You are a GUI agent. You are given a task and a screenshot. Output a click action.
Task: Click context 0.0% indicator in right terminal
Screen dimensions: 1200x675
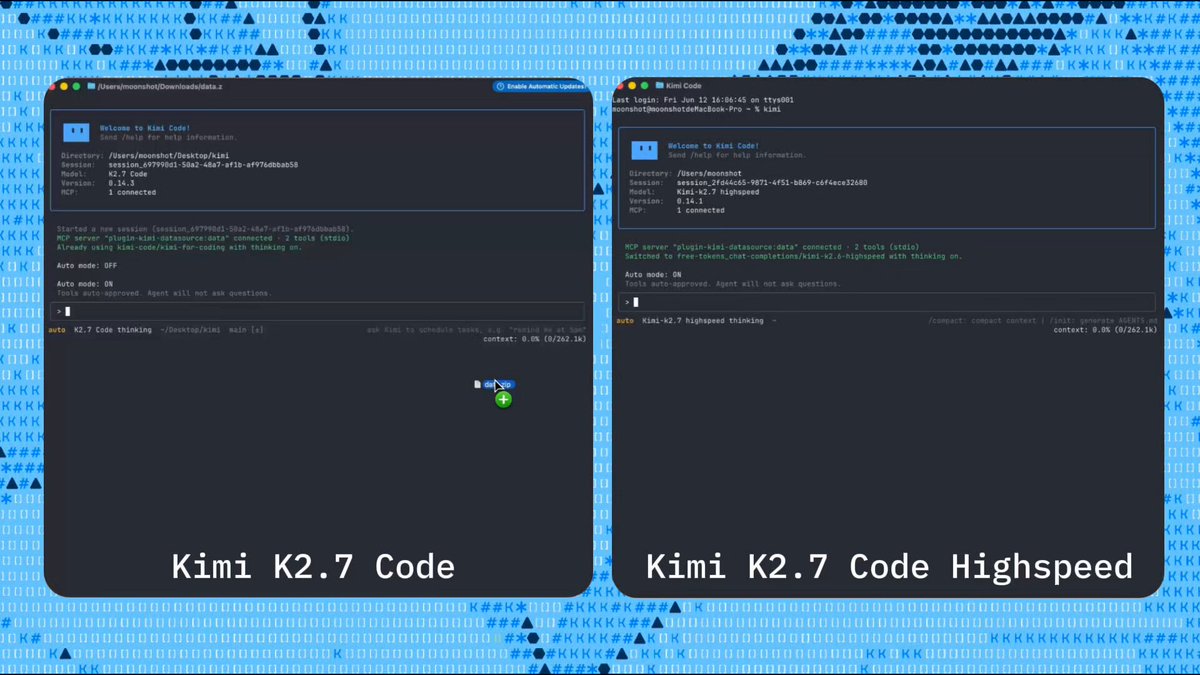point(1106,330)
